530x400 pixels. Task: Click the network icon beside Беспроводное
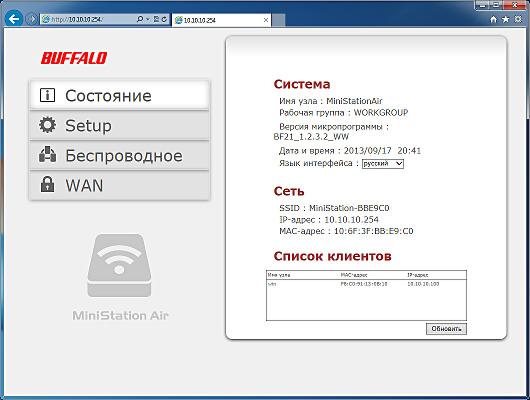coord(47,154)
